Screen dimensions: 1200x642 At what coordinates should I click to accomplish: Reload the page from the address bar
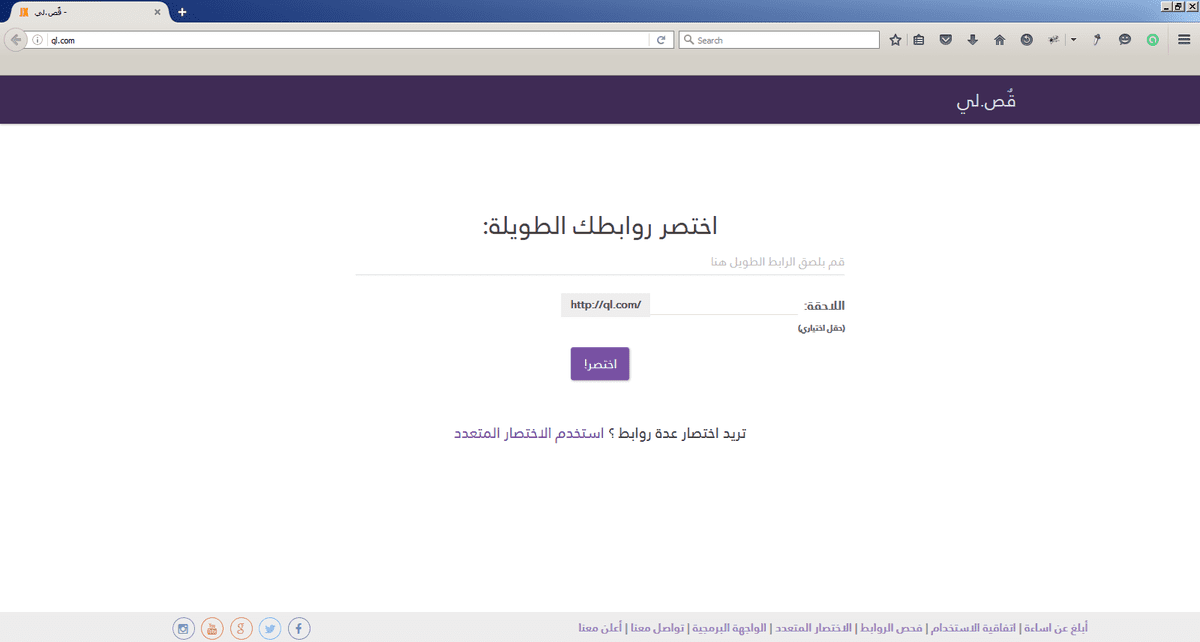661,40
